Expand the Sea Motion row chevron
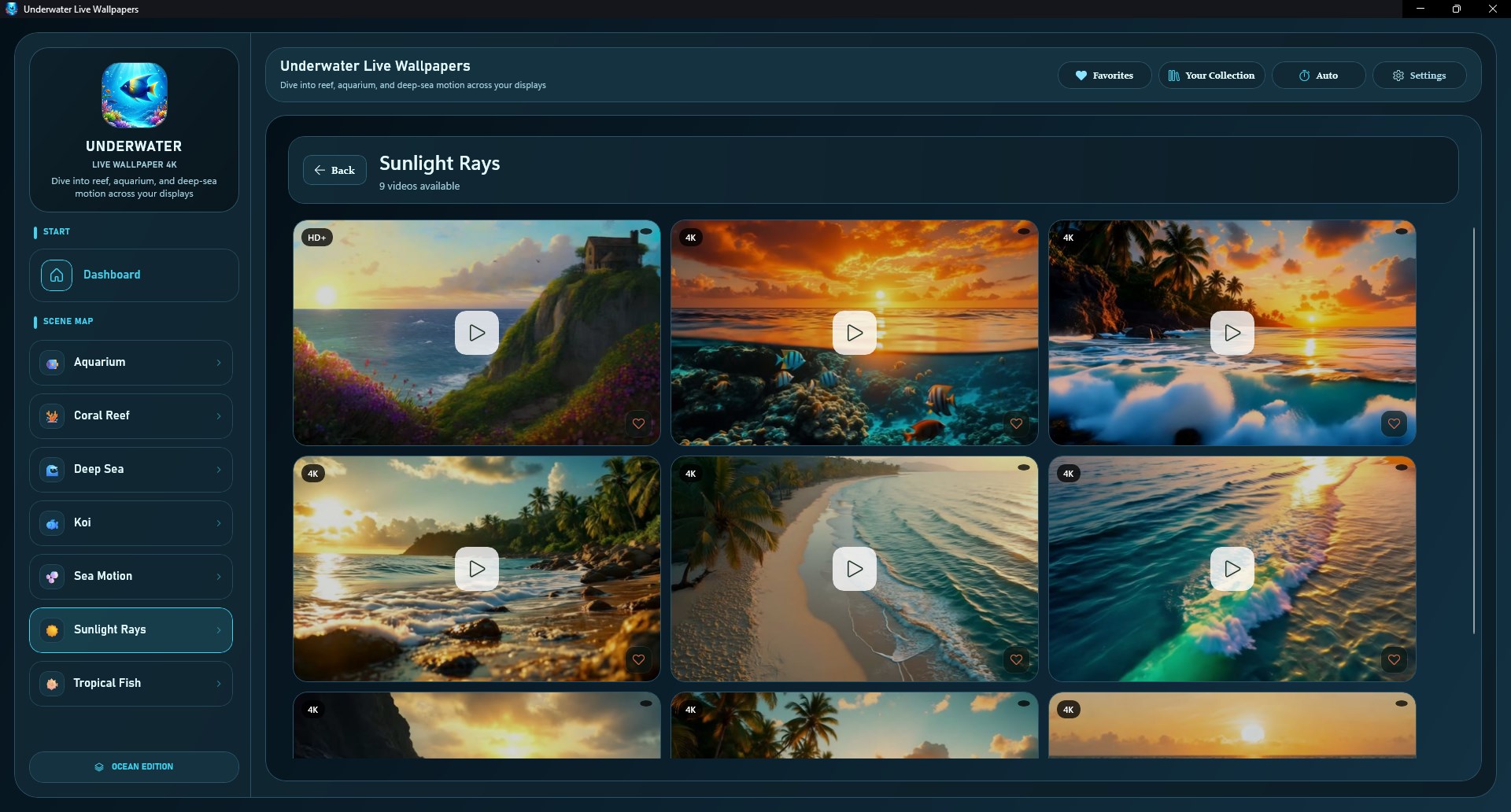This screenshot has width=1511, height=812. (219, 577)
